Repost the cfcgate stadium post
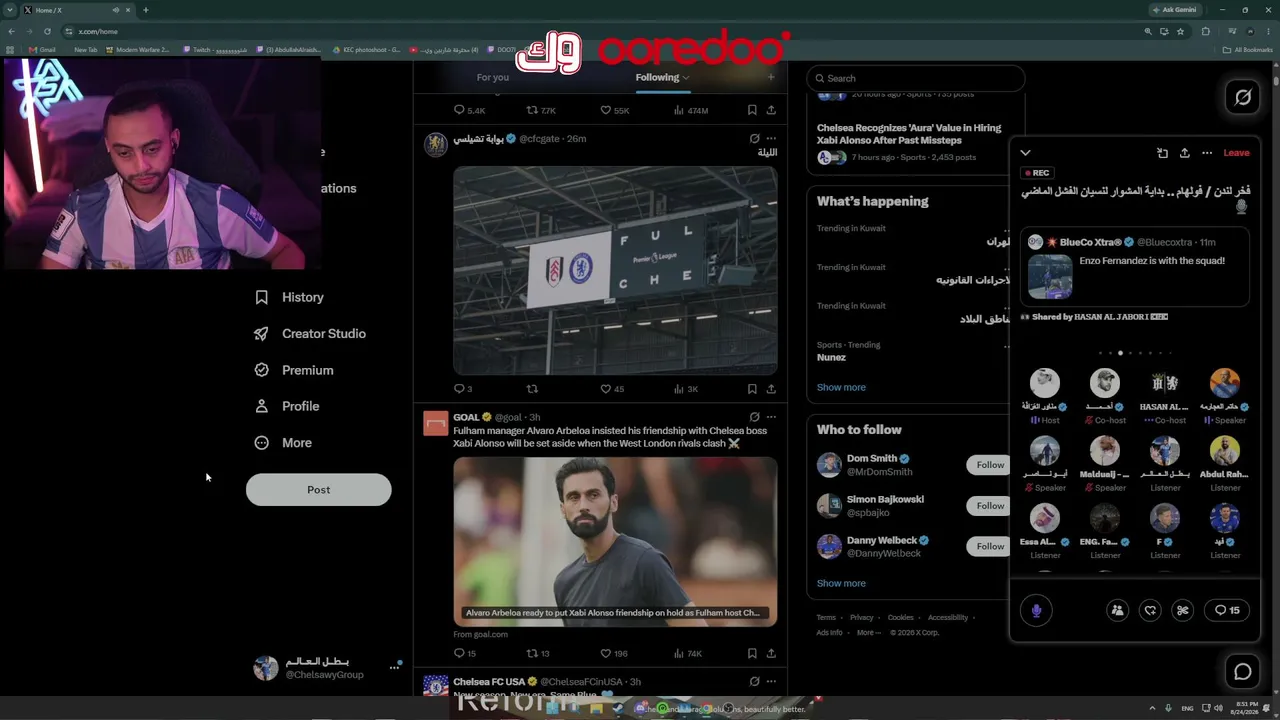The height and width of the screenshot is (720, 1280). tap(532, 389)
